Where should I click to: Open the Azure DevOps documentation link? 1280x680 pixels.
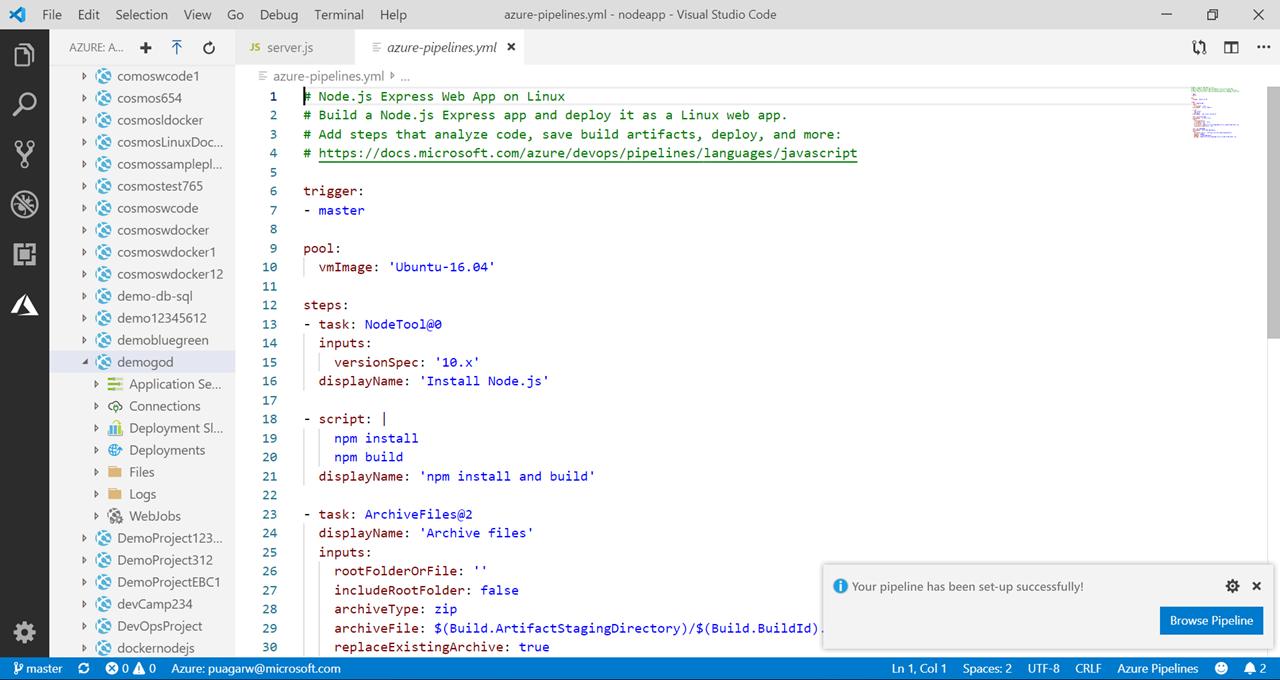tap(586, 153)
